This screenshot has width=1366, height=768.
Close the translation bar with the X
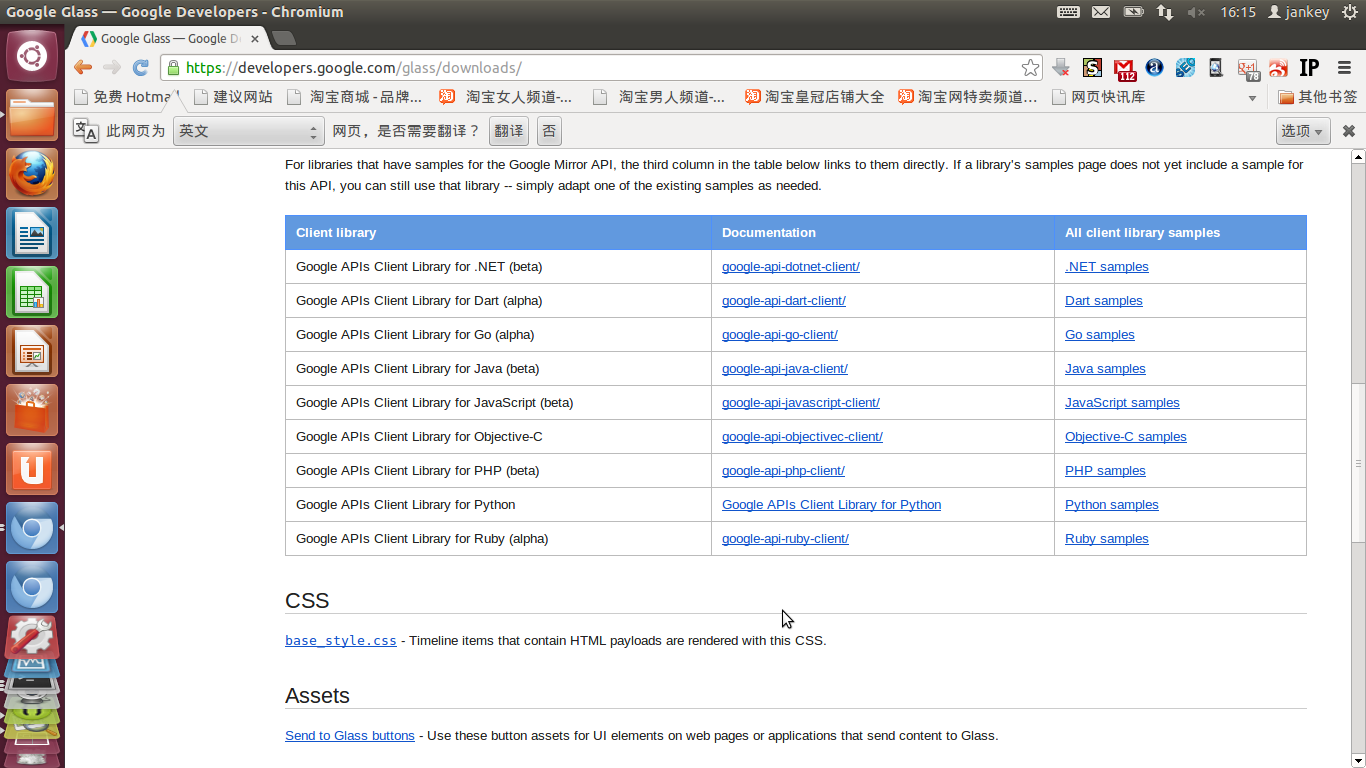pos(1348,131)
